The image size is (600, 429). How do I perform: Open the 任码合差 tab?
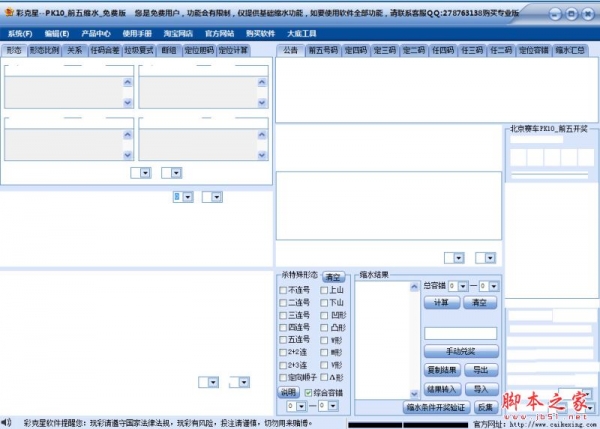click(x=105, y=50)
